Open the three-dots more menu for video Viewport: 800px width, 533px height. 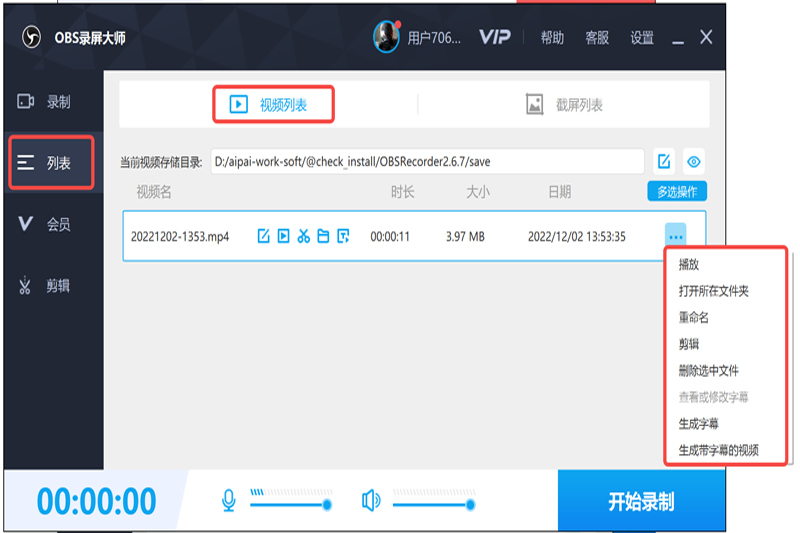pyautogui.click(x=676, y=237)
